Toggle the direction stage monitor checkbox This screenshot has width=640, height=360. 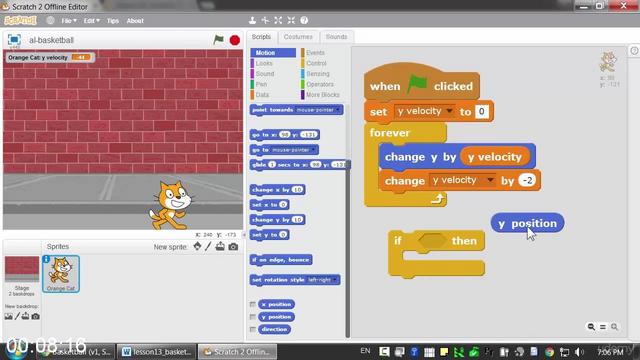point(253,329)
